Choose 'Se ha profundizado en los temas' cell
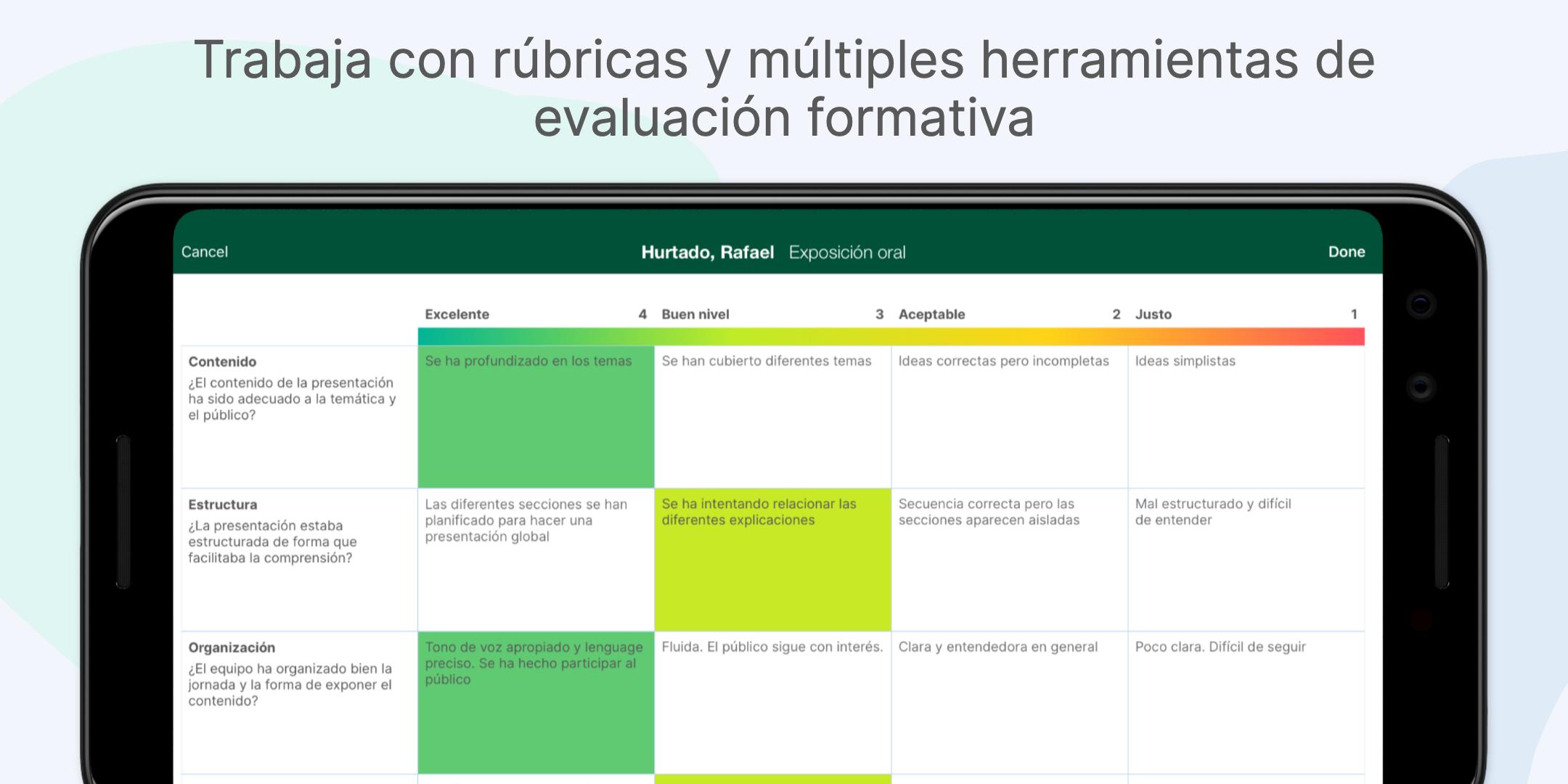 (536, 417)
